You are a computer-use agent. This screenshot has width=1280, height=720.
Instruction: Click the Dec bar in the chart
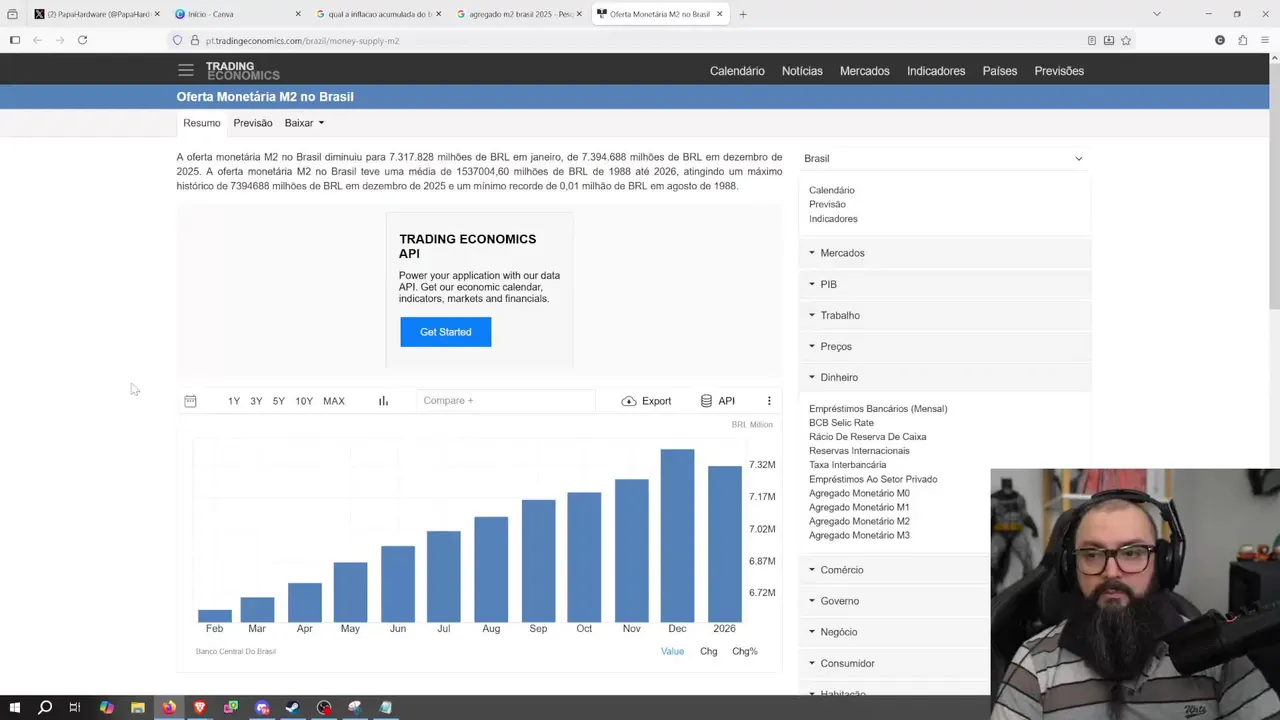tap(677, 535)
